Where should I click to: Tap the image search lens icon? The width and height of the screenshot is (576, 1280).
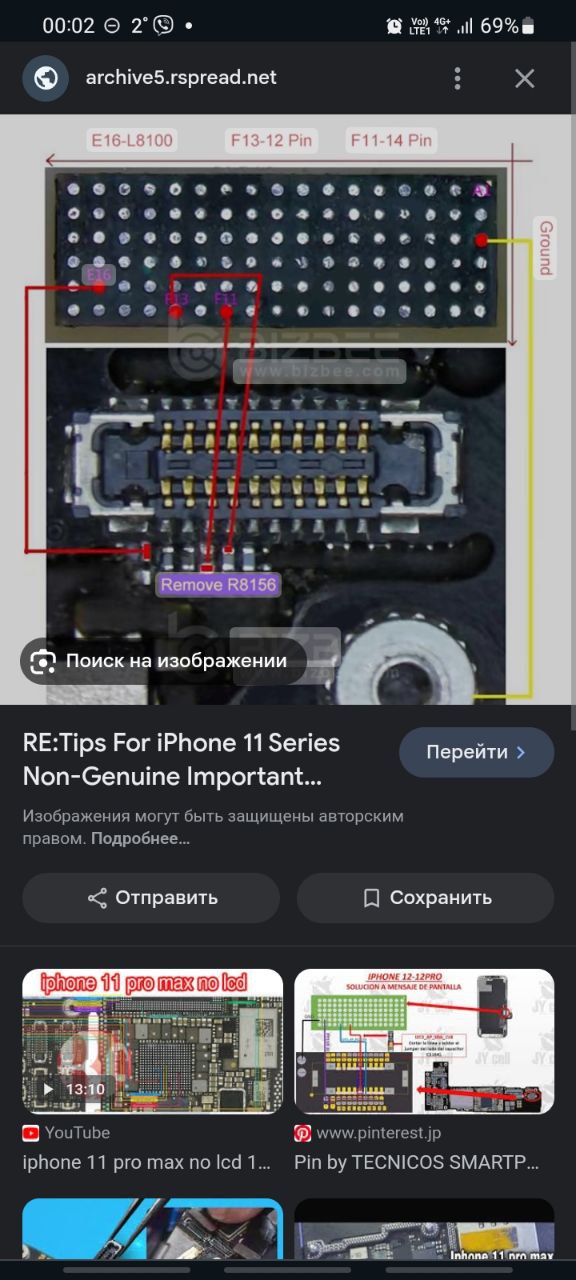point(43,661)
